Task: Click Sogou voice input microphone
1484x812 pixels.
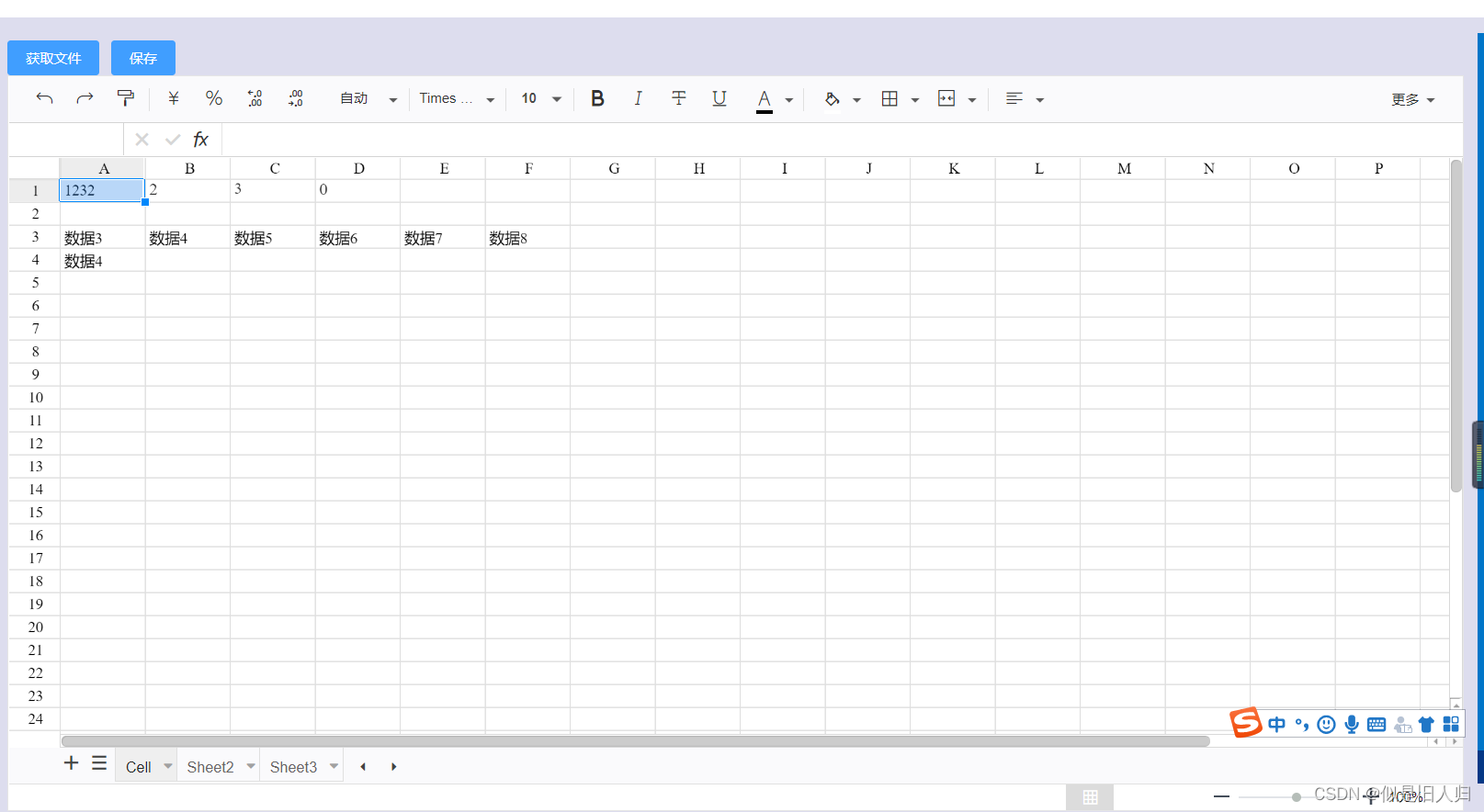Action: [1352, 725]
